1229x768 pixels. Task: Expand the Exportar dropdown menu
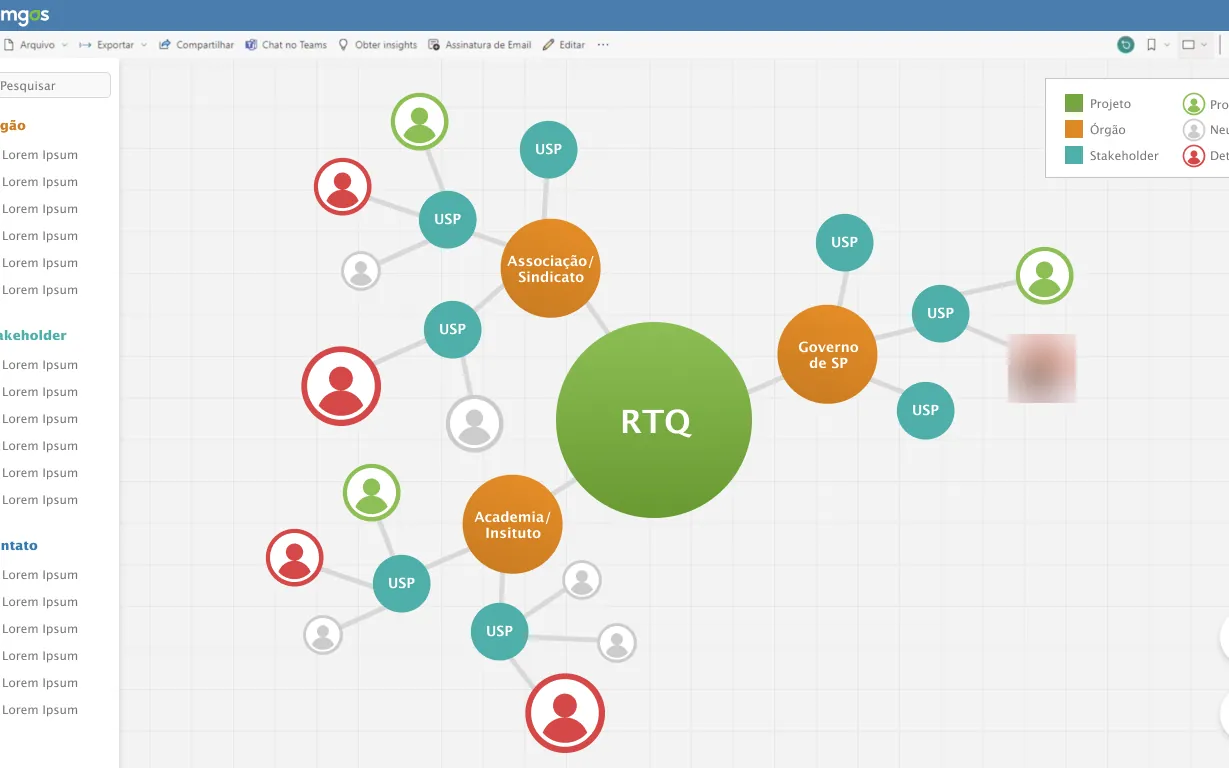point(144,45)
